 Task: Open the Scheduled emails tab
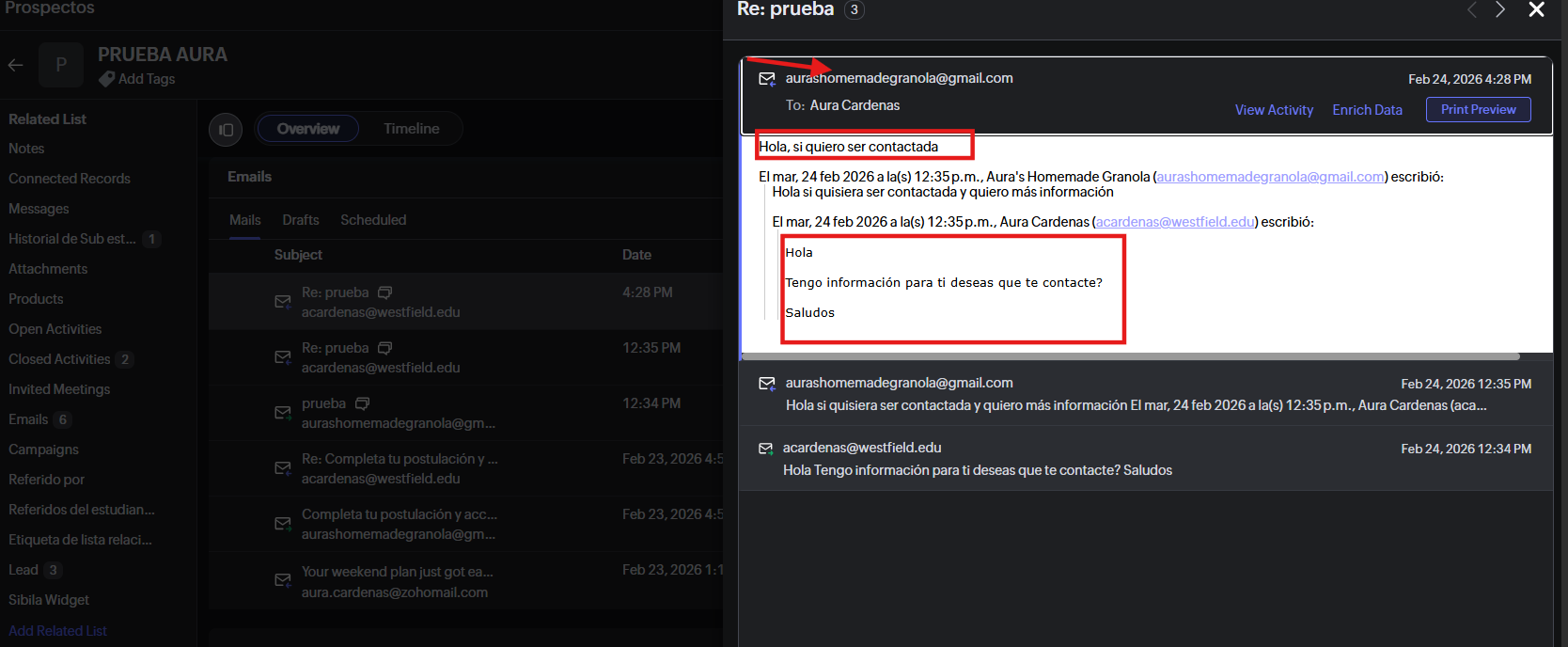[x=373, y=220]
